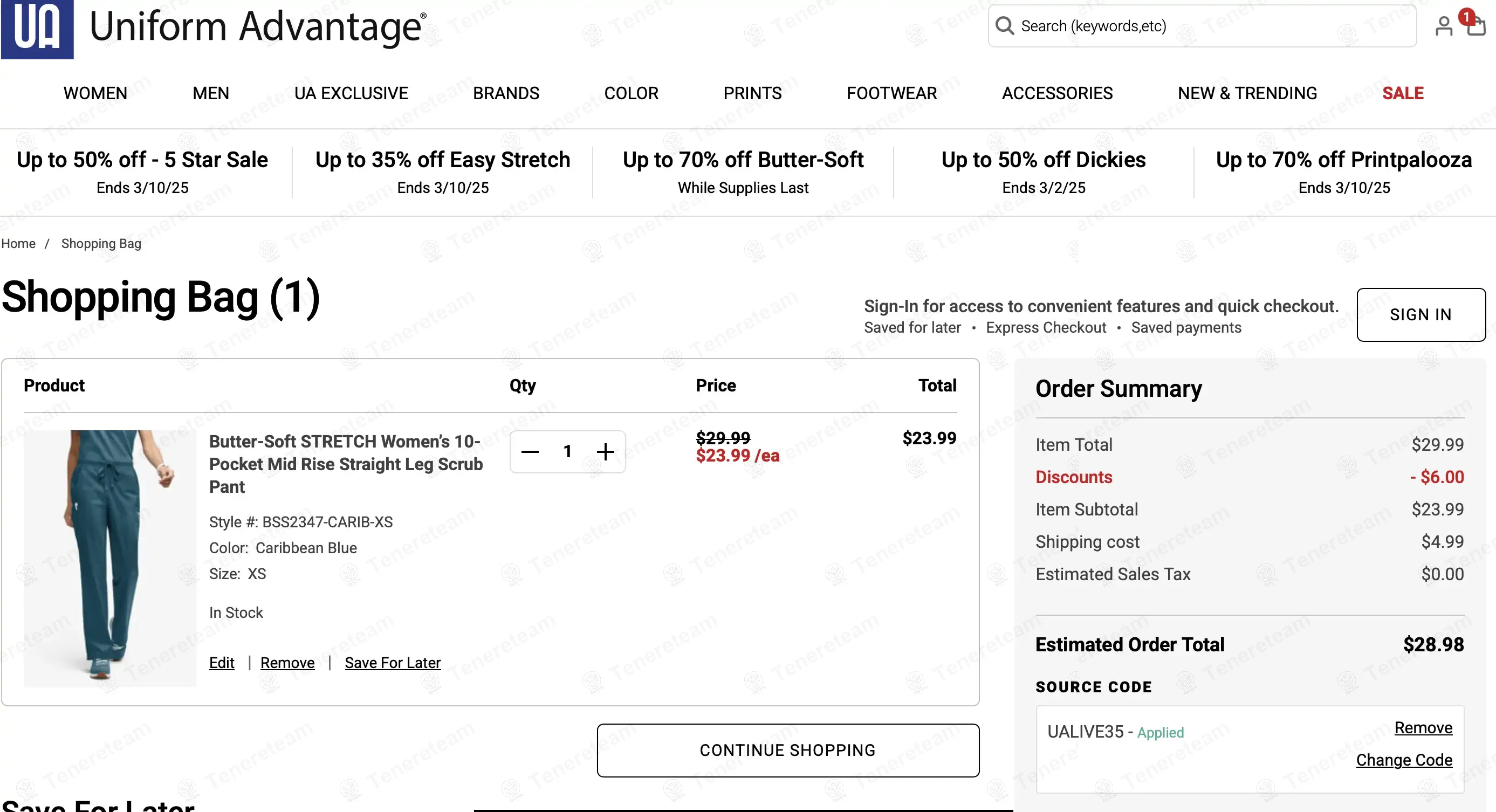Click the Uniform Advantage UA logo

(x=37, y=28)
